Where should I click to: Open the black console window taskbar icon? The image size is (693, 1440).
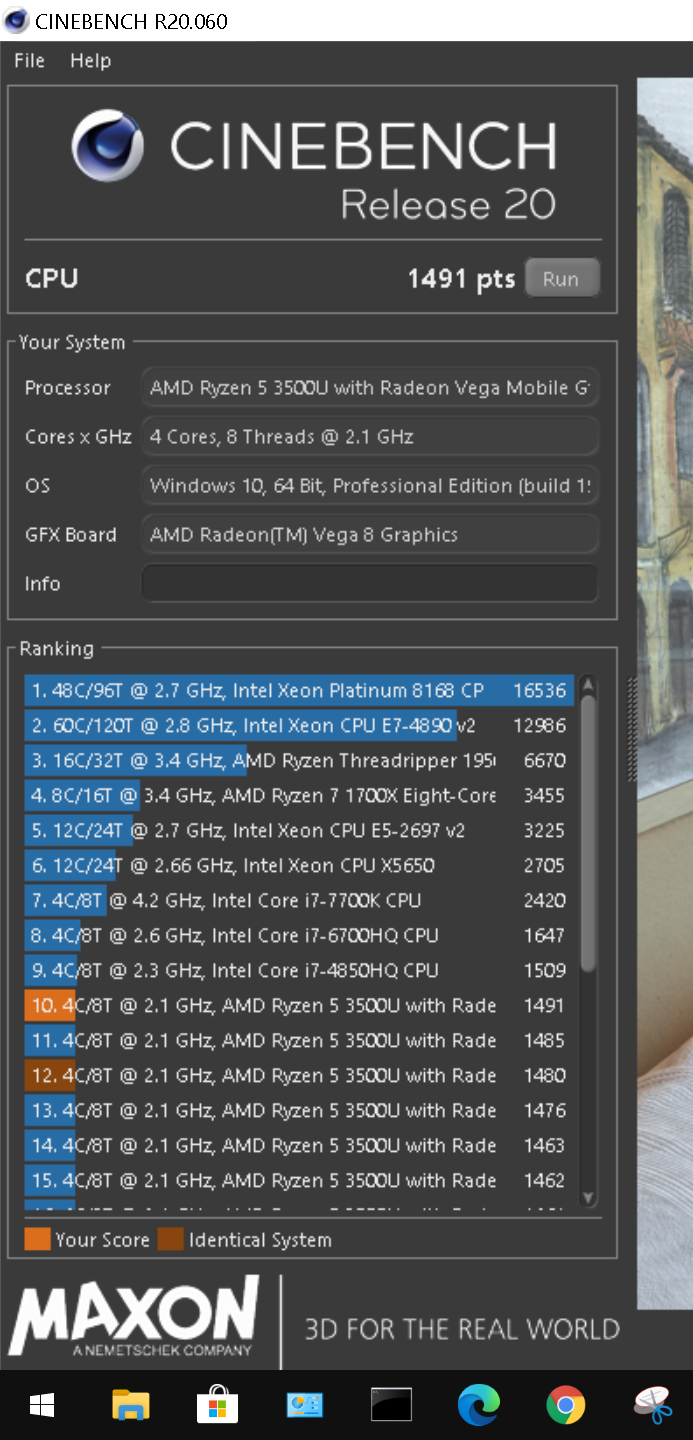[391, 1406]
